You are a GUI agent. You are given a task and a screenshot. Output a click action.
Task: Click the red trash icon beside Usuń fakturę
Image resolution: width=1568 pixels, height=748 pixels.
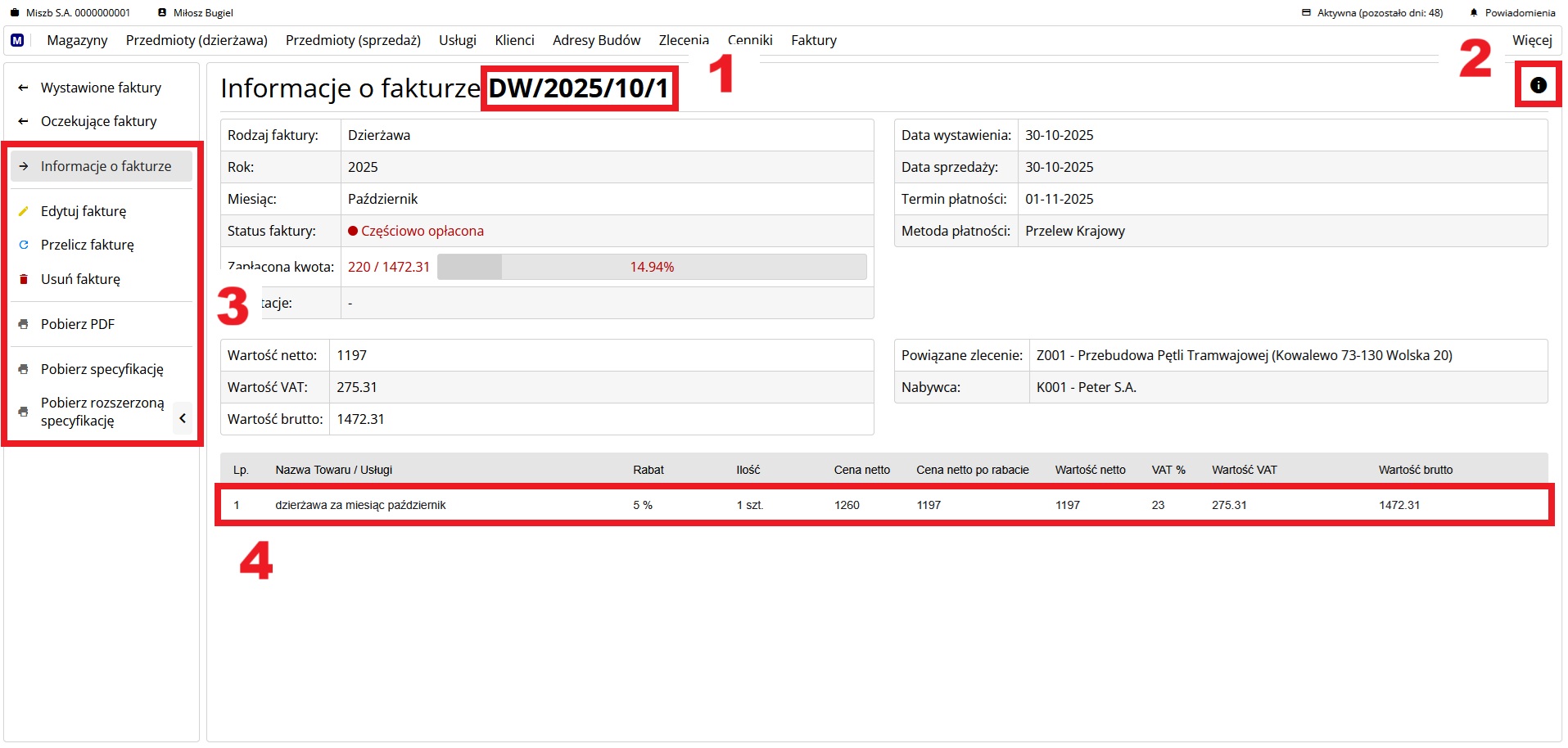24,279
